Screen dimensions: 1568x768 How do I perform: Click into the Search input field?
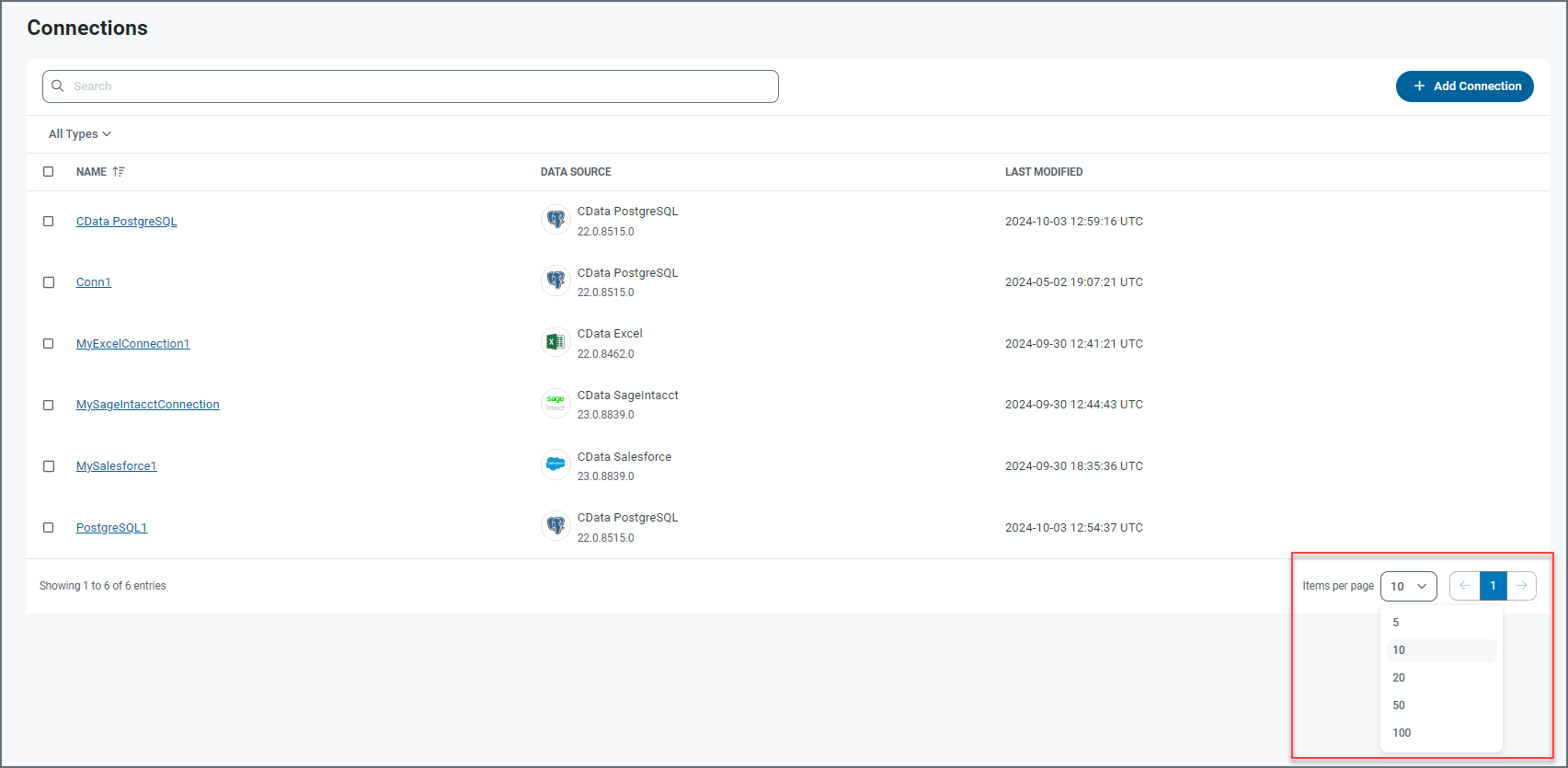pos(414,86)
